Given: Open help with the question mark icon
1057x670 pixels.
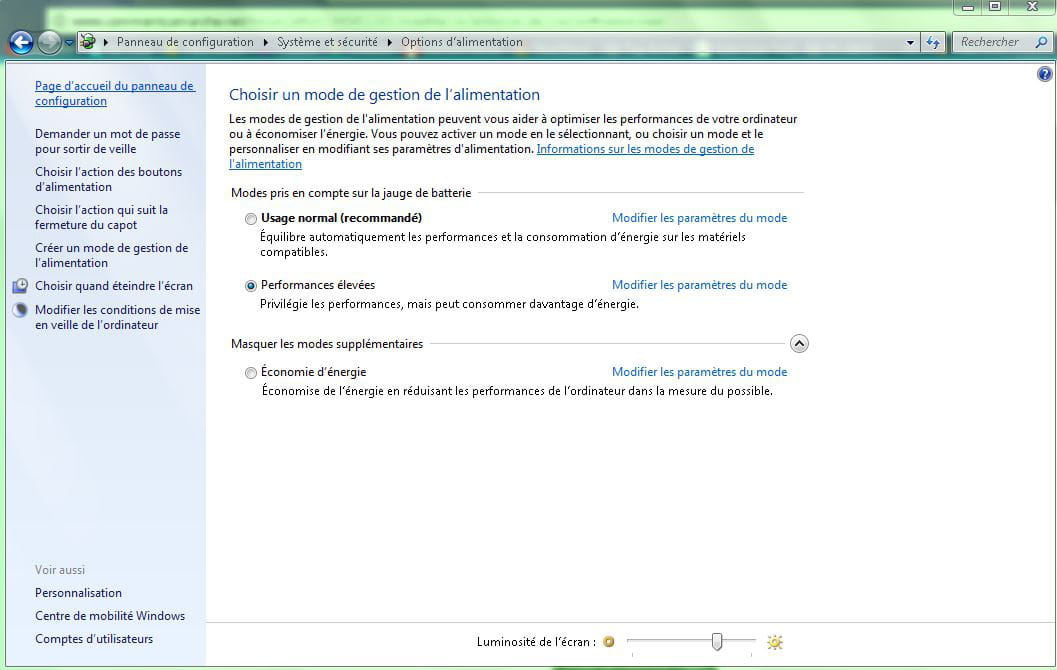Looking at the screenshot, I should (x=1045, y=74).
